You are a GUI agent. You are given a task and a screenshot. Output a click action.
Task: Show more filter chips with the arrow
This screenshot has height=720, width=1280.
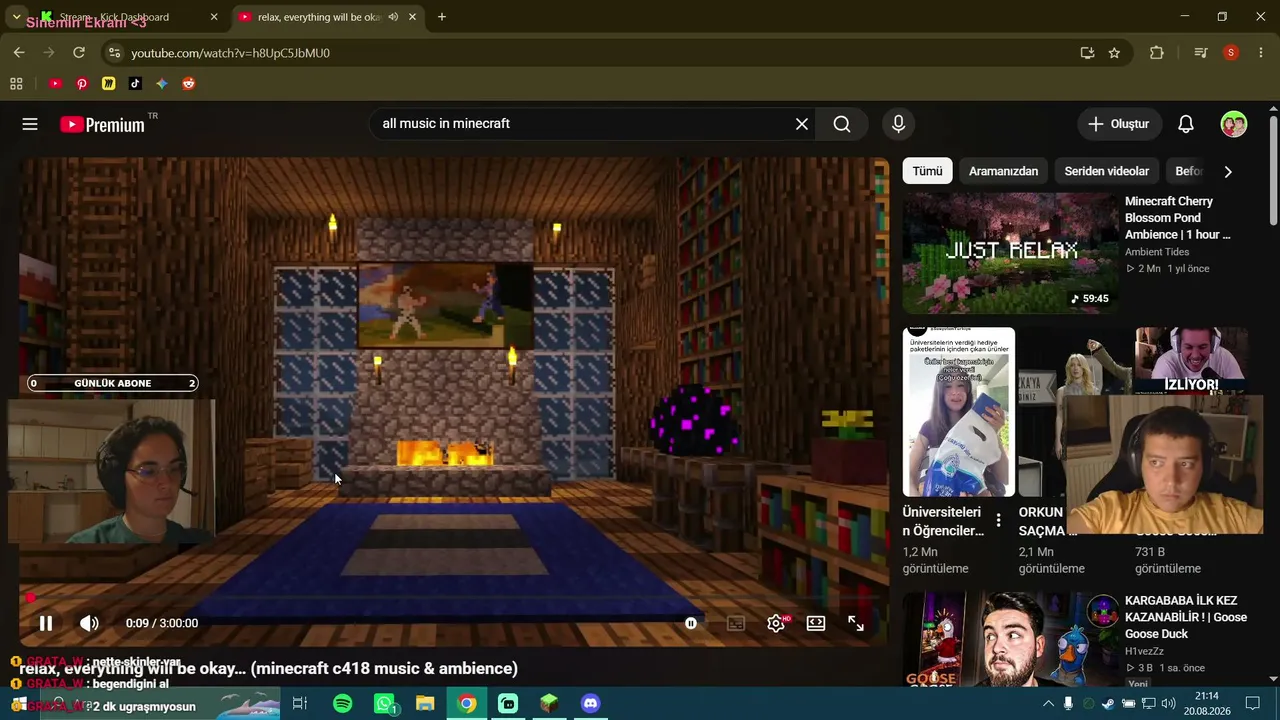(1228, 171)
